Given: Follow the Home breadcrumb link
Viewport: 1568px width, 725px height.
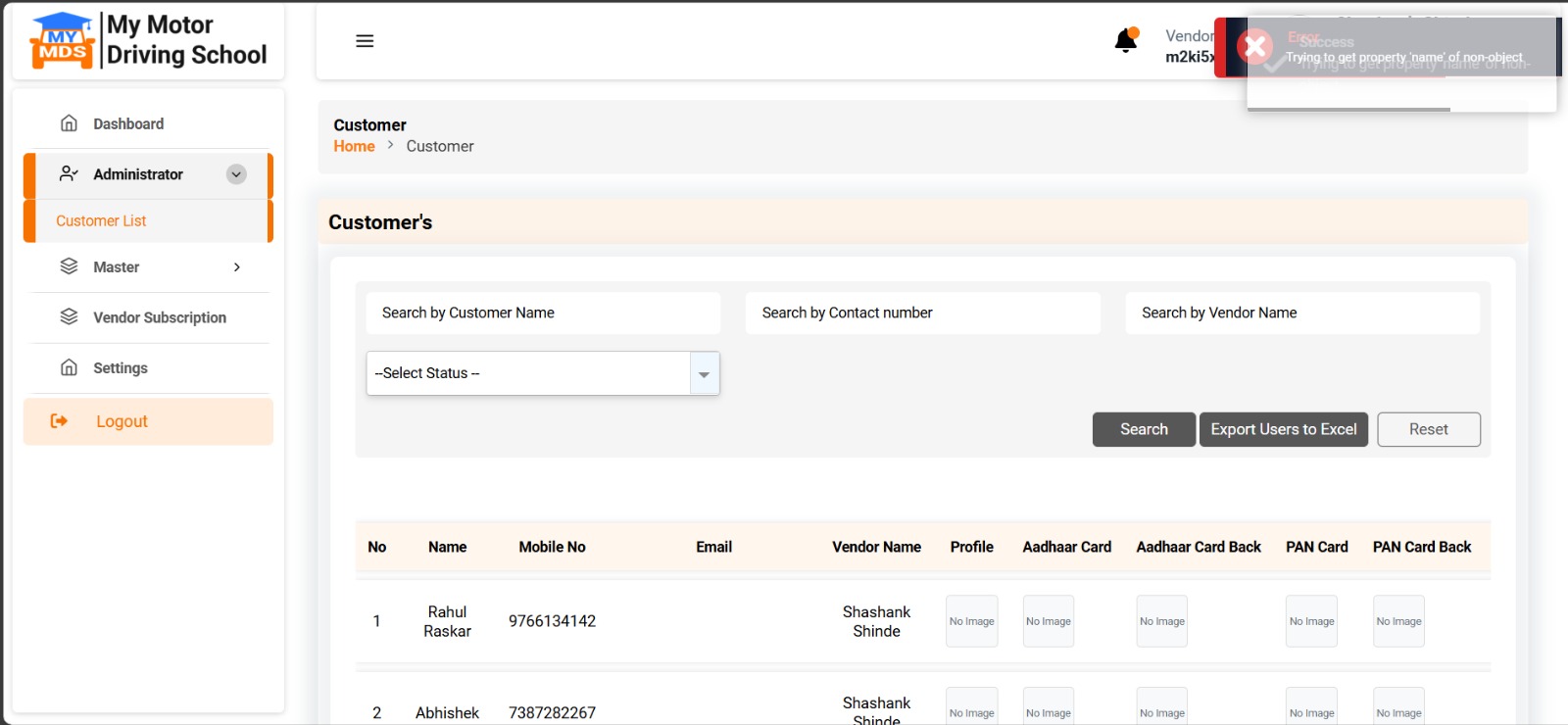Looking at the screenshot, I should tap(354, 146).
